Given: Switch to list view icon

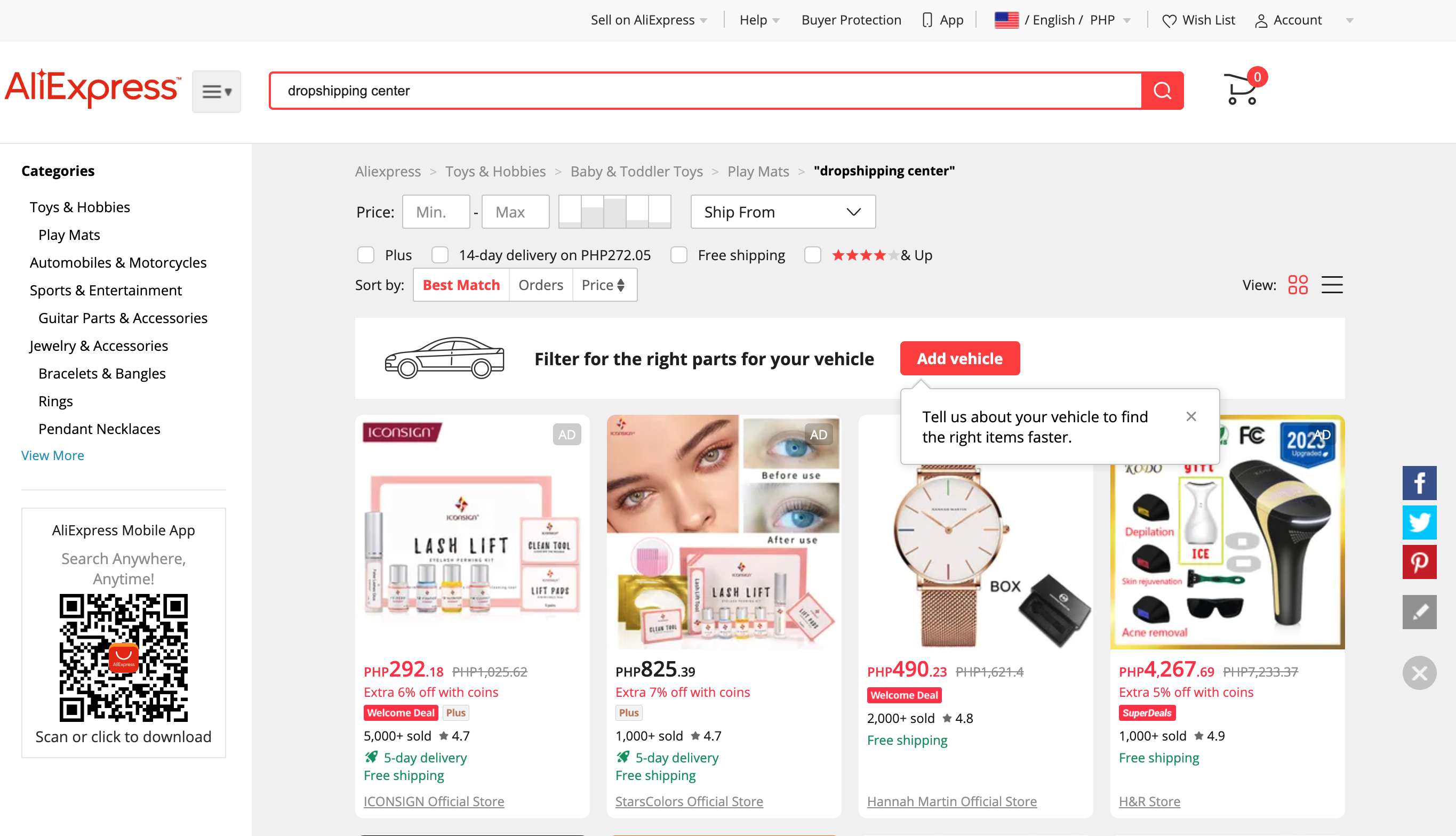Looking at the screenshot, I should point(1331,285).
